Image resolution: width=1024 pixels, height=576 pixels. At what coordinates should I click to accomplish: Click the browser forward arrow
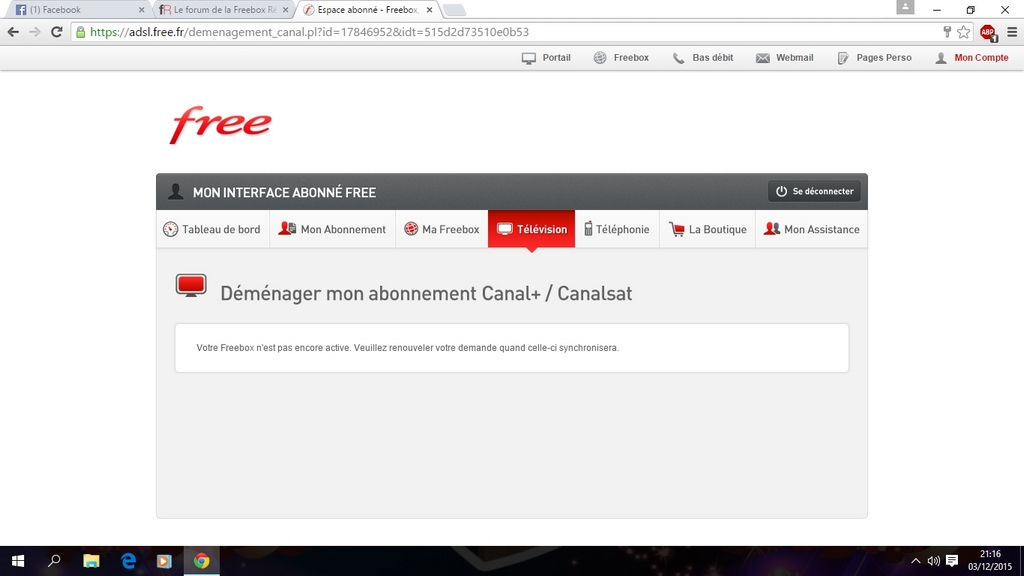point(35,31)
